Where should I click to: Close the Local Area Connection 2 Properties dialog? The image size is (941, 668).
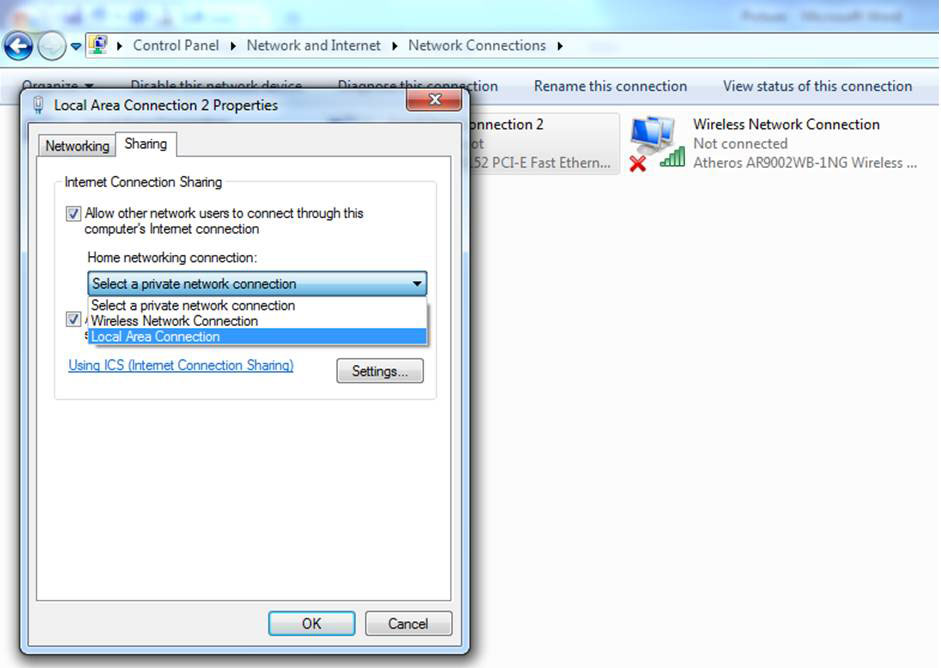point(434,100)
